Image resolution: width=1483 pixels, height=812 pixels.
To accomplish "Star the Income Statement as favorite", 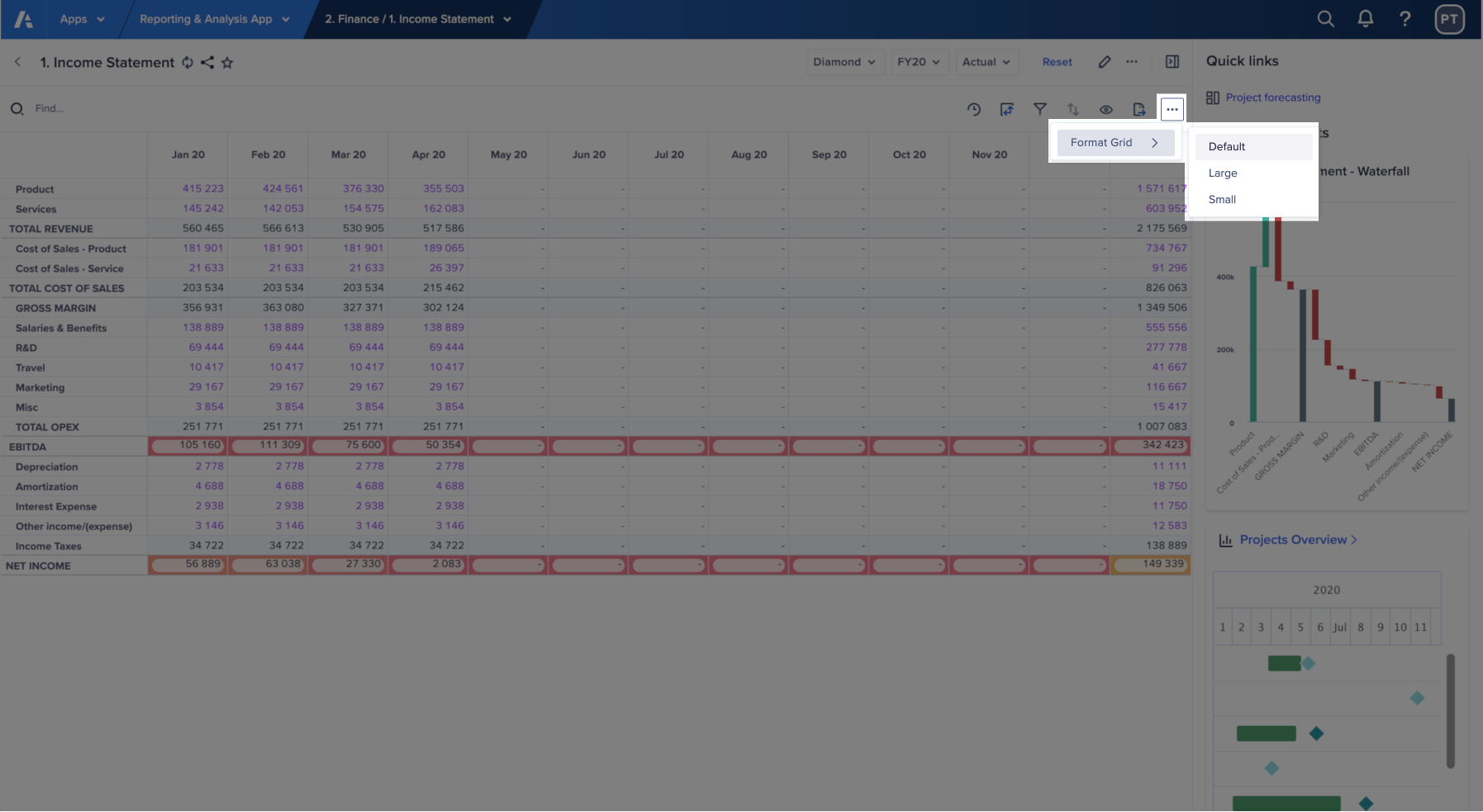I will (x=227, y=62).
